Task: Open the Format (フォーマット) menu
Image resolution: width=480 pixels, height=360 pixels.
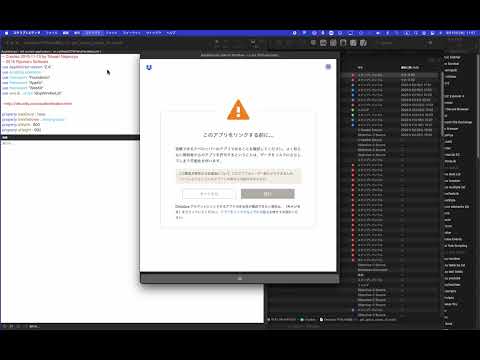Action: pyautogui.click(x=132, y=33)
